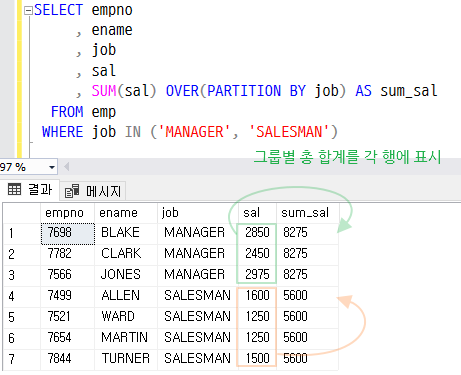
Task: Click cell 7654 in empno column
Action: click(x=68, y=338)
